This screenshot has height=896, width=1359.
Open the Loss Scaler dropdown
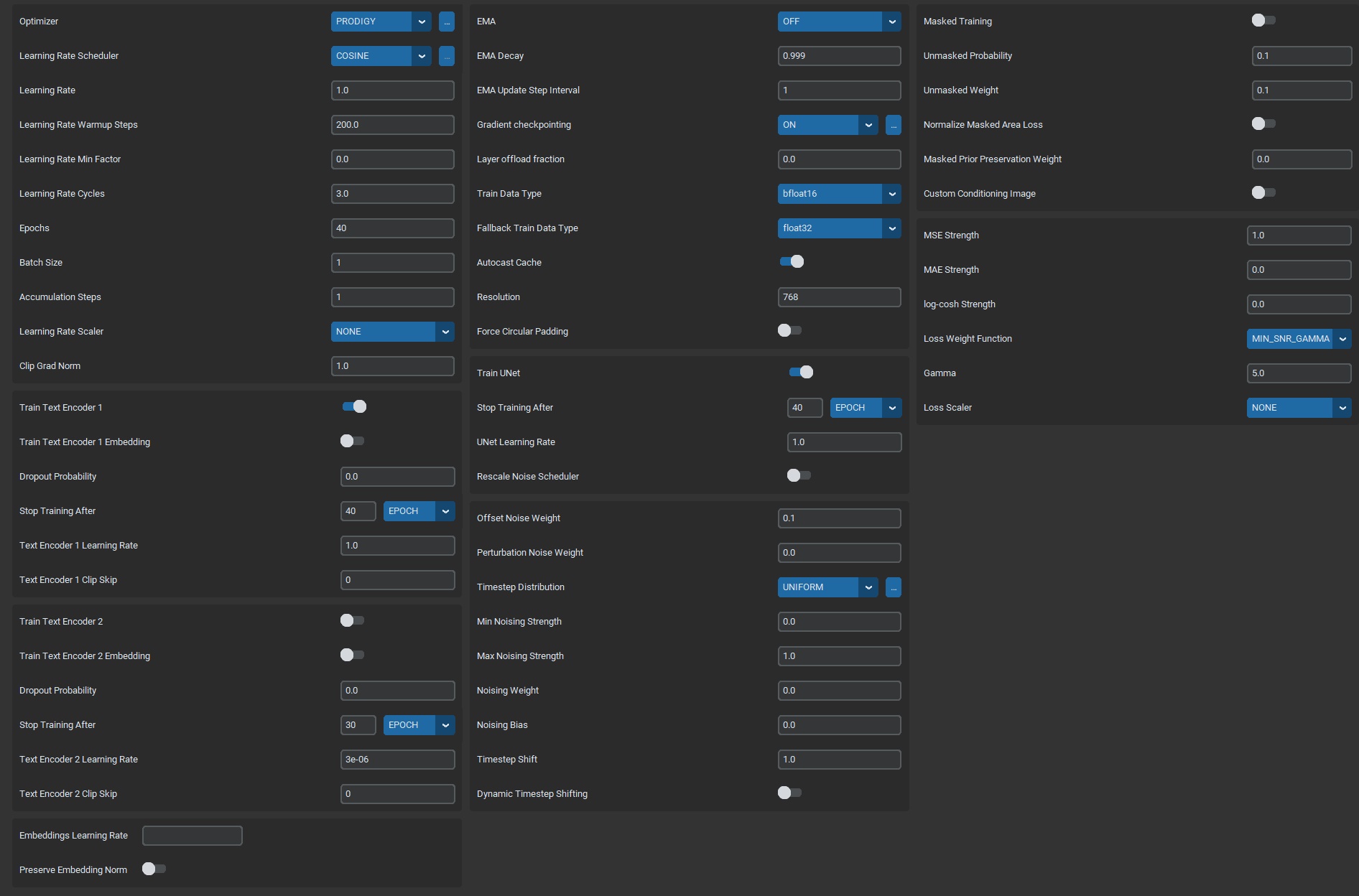pos(1299,408)
